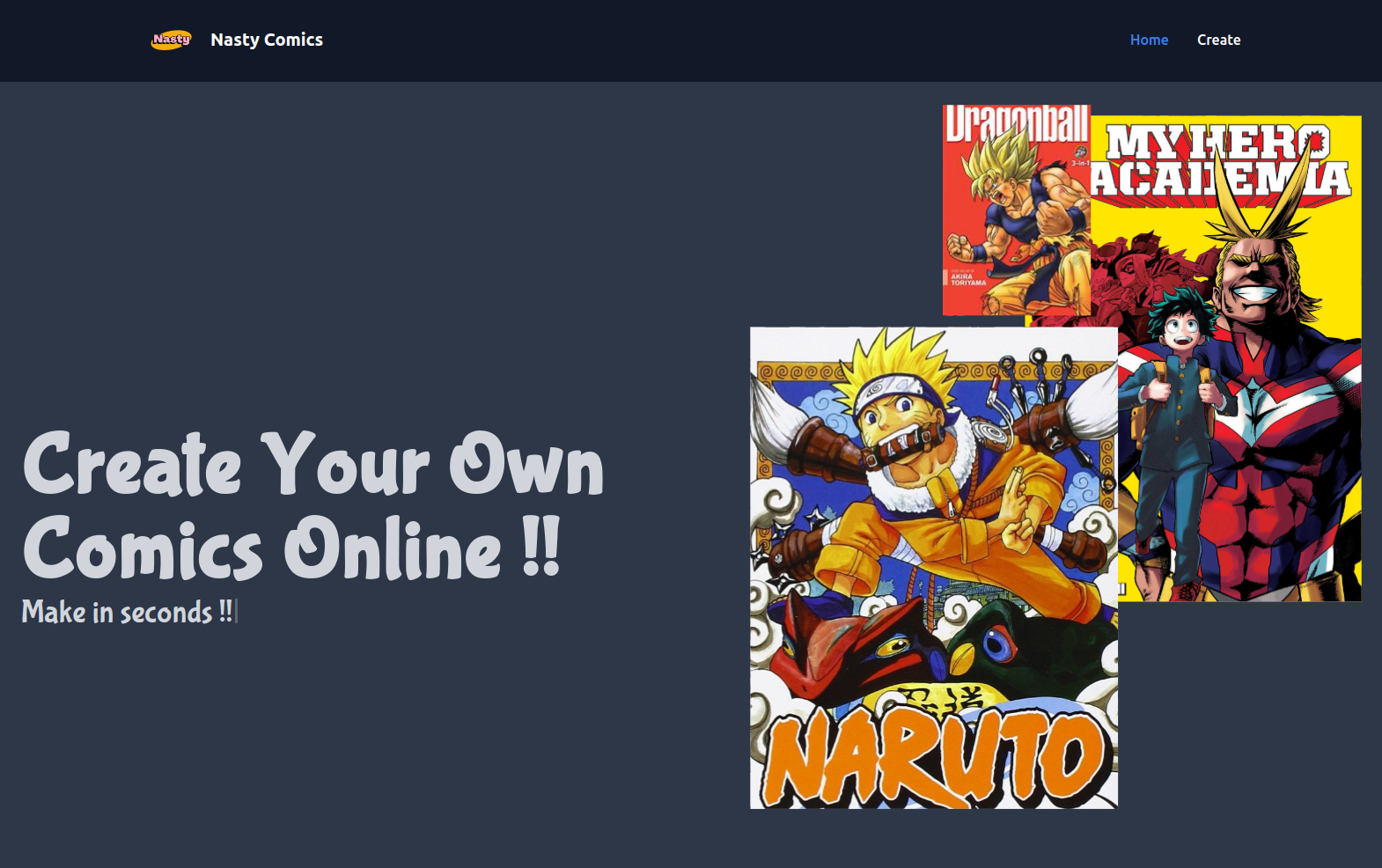Select the Naruto cover image

coord(934,568)
